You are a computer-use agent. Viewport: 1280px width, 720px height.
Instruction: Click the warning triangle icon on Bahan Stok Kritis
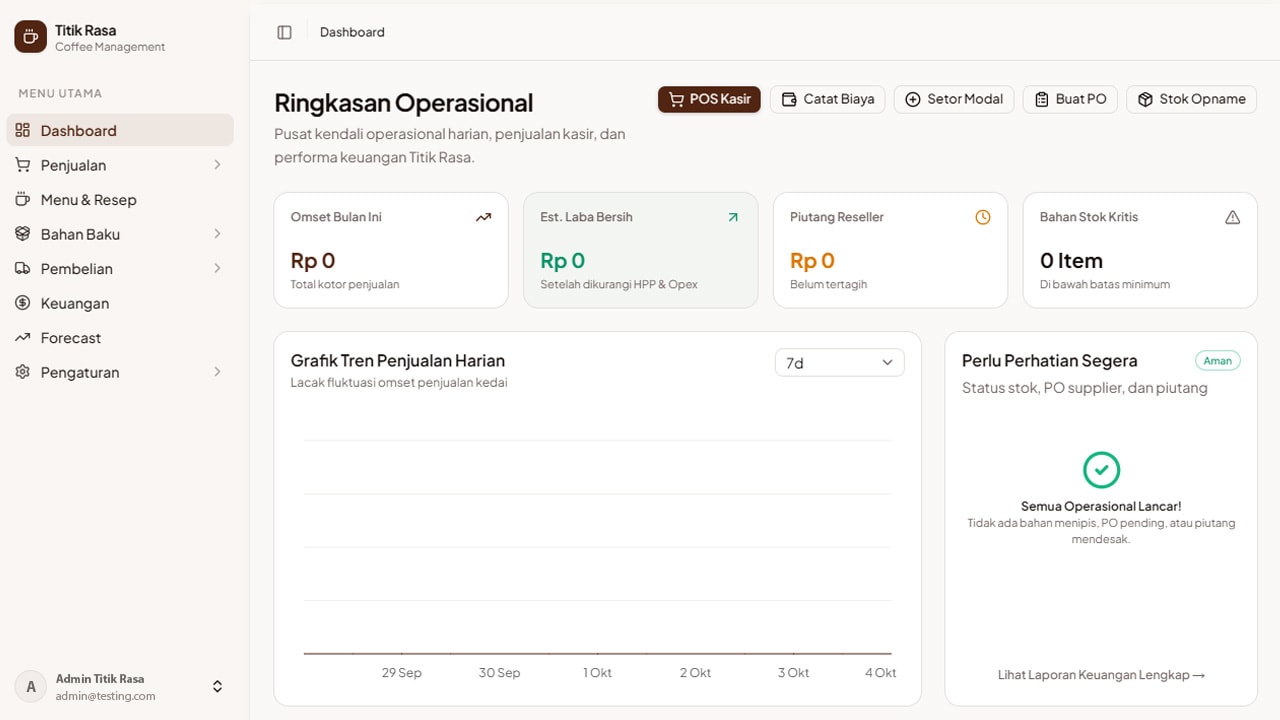[x=1233, y=217]
